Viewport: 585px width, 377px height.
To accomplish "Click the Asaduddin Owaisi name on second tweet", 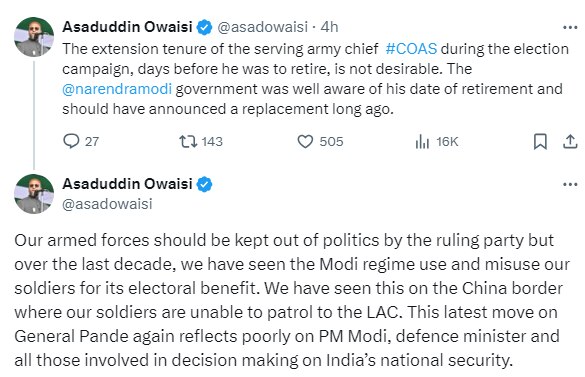I will [128, 184].
